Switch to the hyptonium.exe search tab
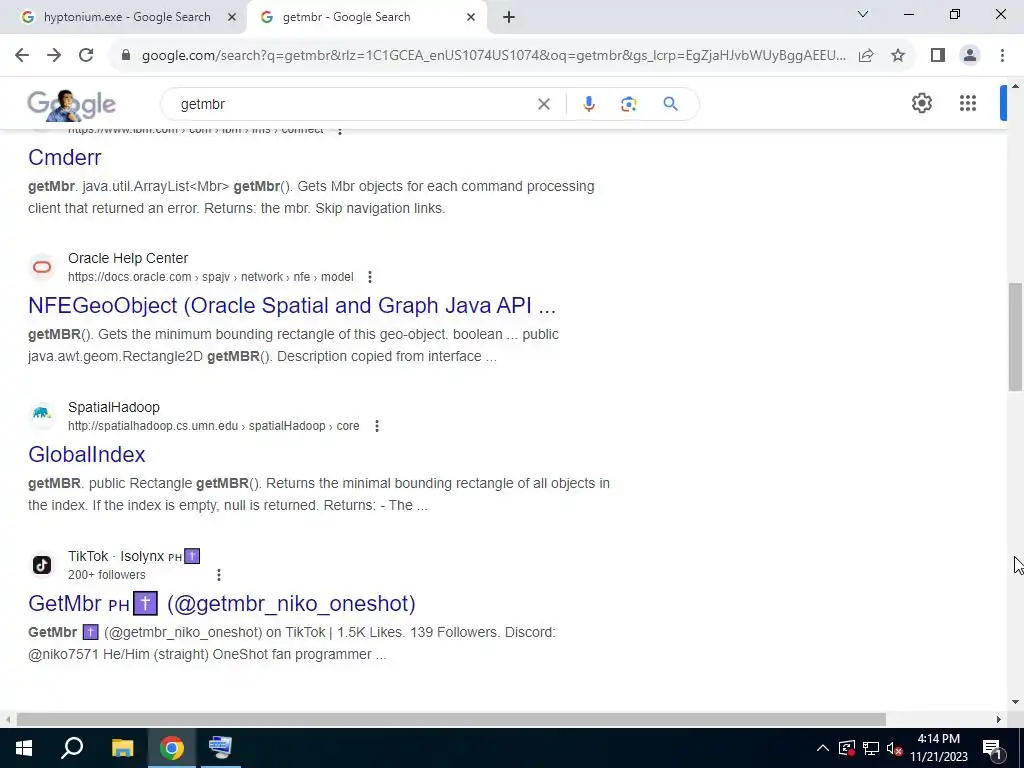This screenshot has width=1024, height=768. [x=127, y=17]
